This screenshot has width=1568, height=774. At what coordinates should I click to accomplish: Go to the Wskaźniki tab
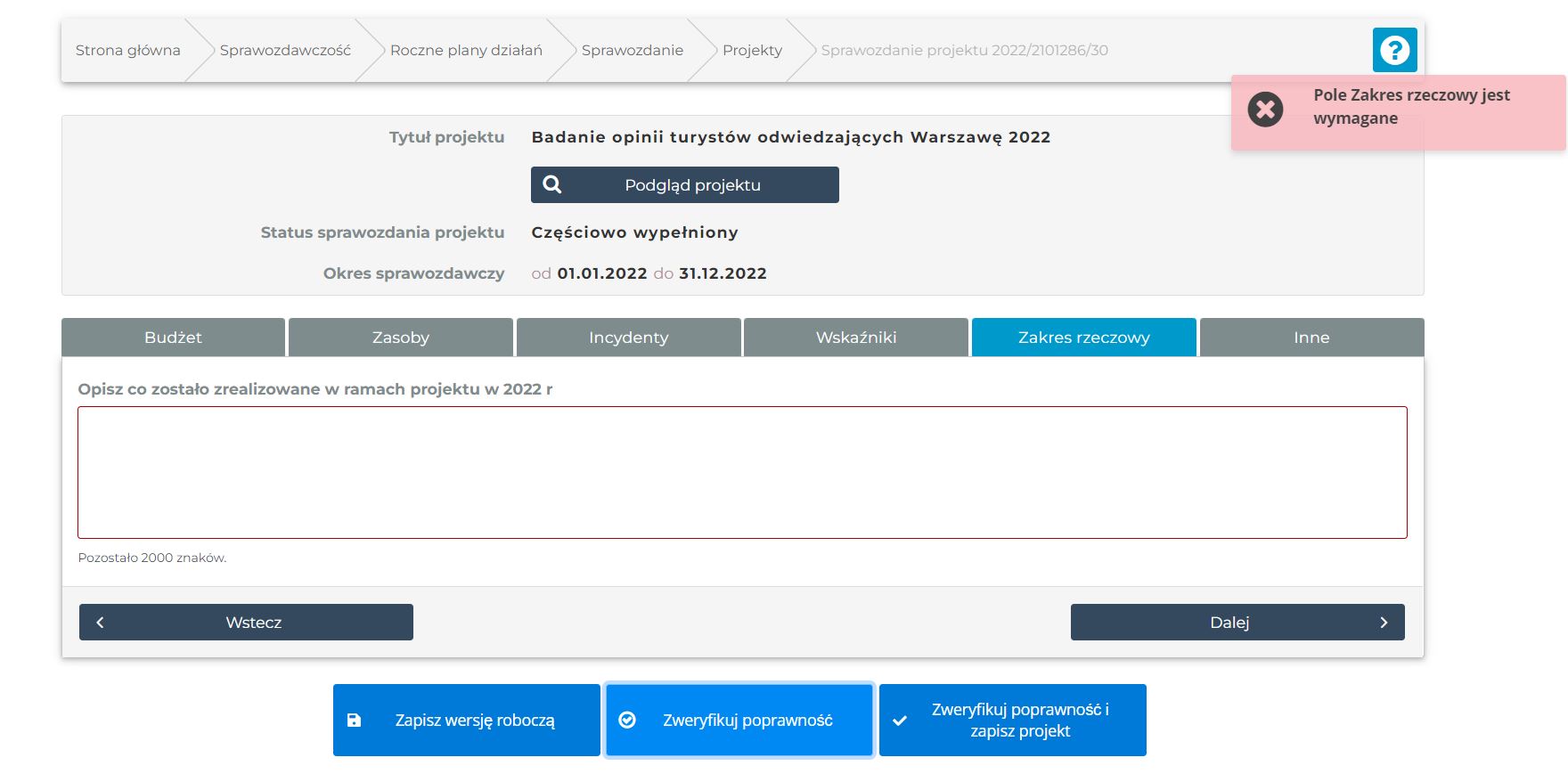(856, 338)
